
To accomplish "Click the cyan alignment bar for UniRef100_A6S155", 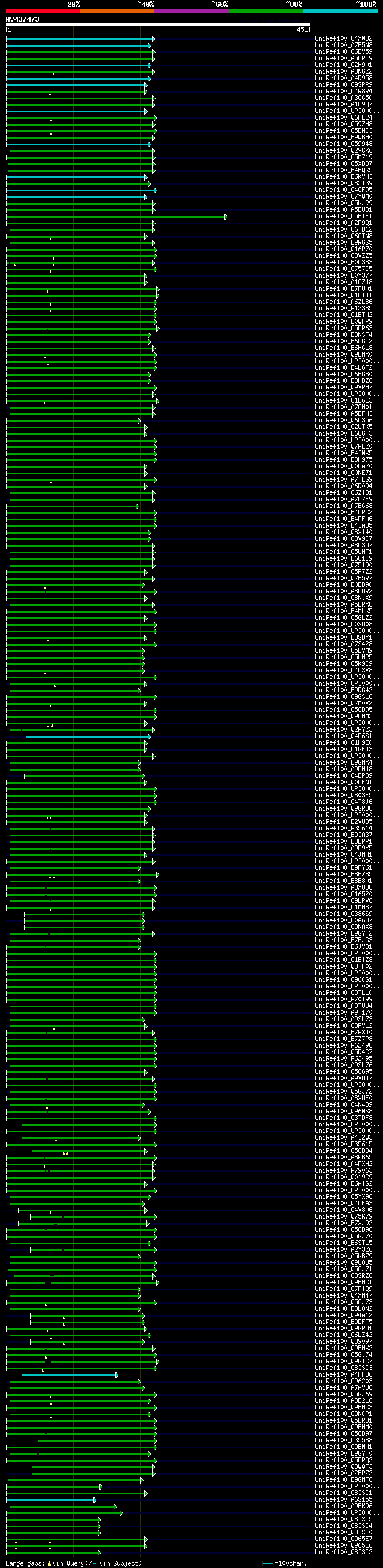I will pos(51,1500).
